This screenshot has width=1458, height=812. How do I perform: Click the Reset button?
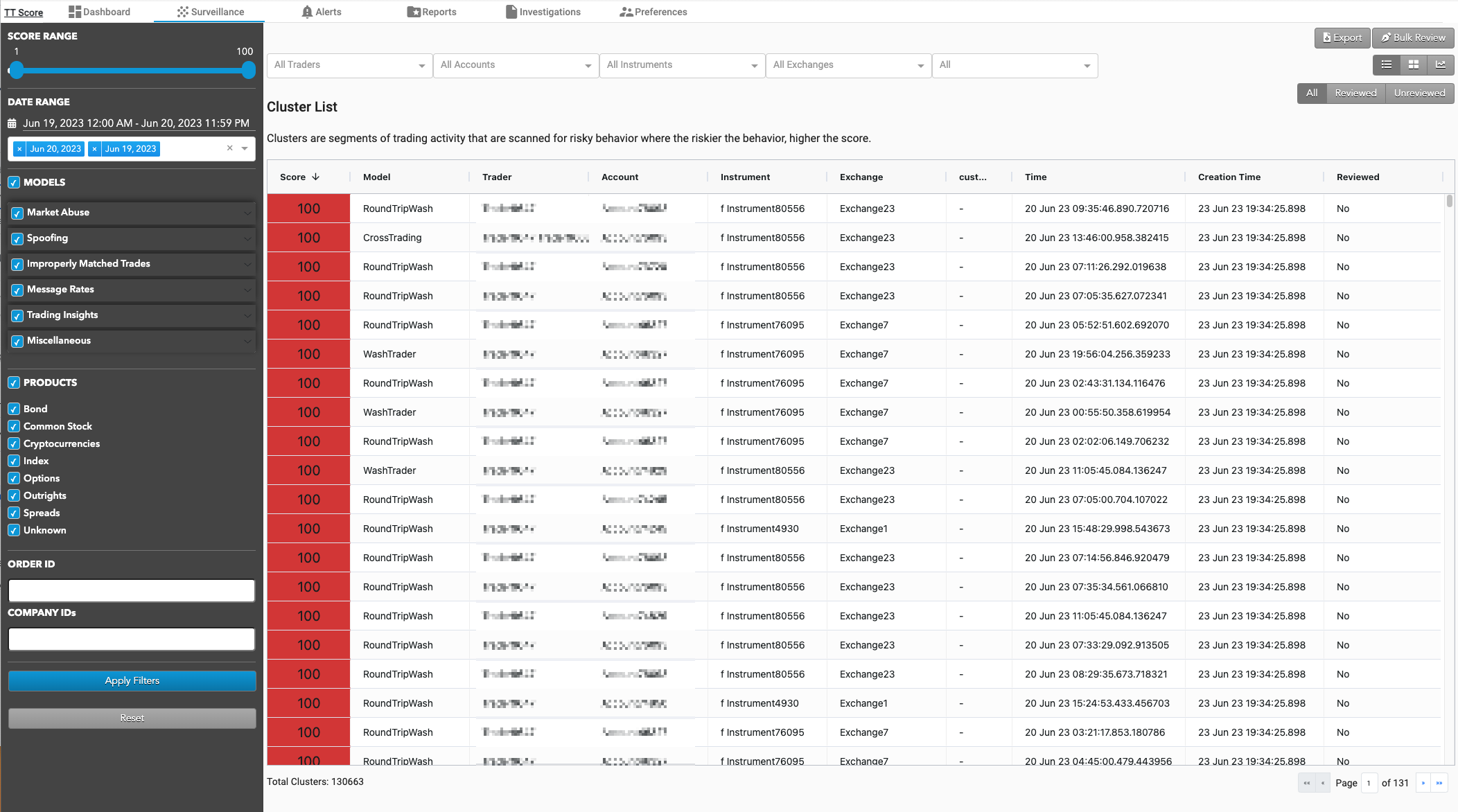(132, 718)
